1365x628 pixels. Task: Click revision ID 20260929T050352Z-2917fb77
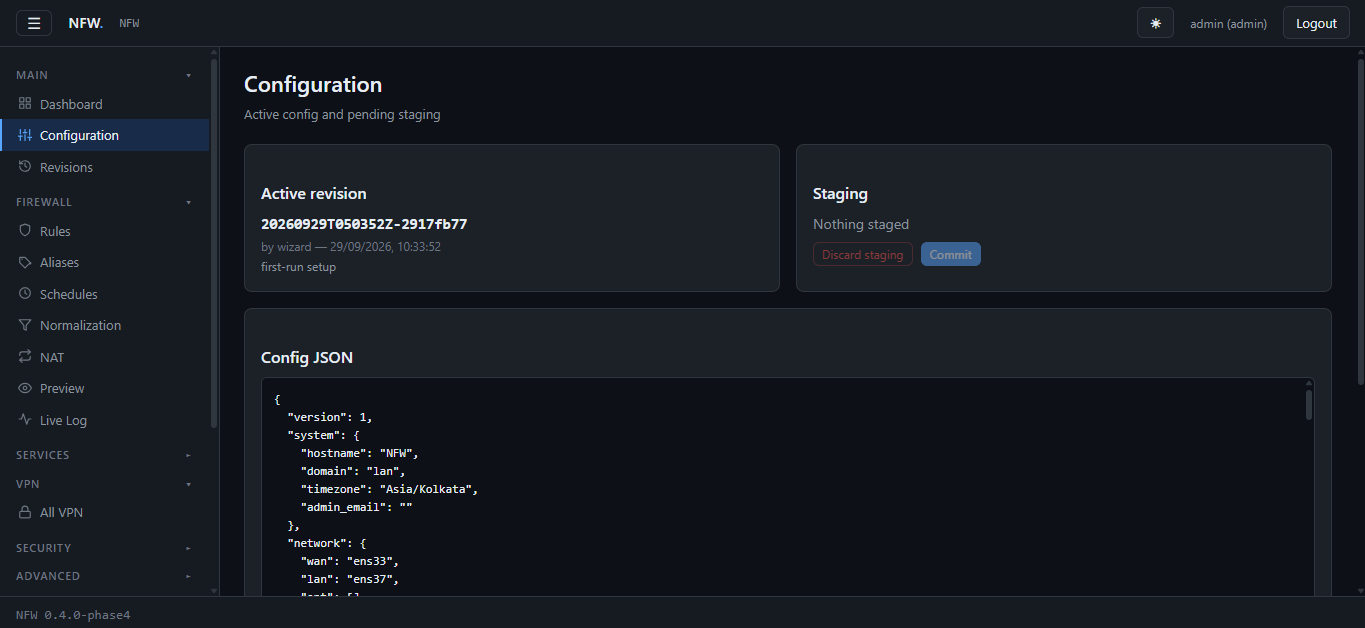point(364,224)
